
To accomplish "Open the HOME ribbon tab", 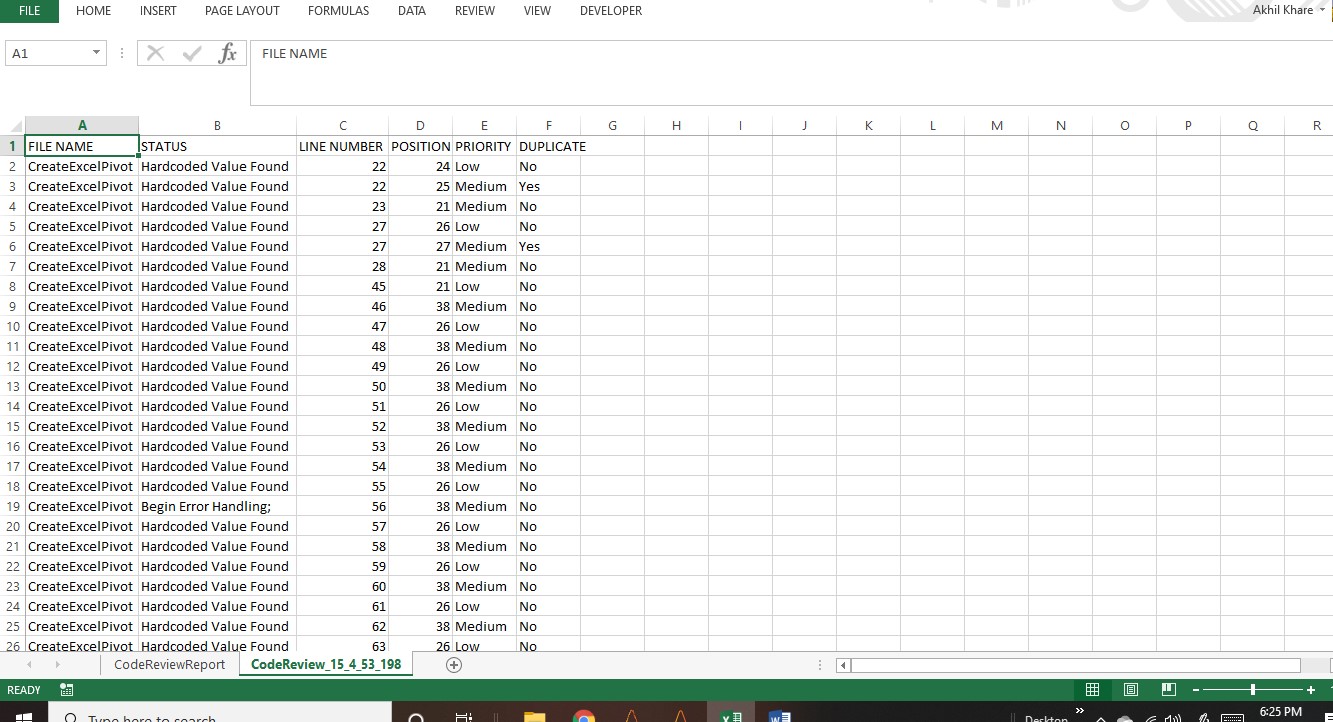I will pos(94,11).
